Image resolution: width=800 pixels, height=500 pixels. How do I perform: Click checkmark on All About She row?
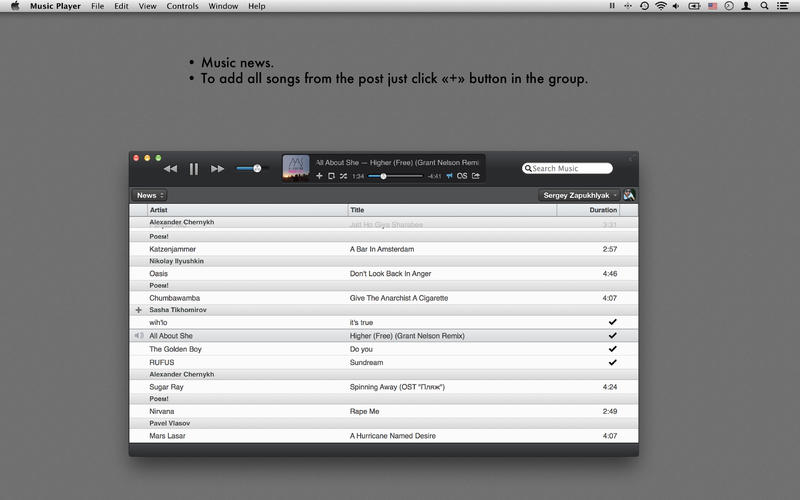pyautogui.click(x=613, y=336)
